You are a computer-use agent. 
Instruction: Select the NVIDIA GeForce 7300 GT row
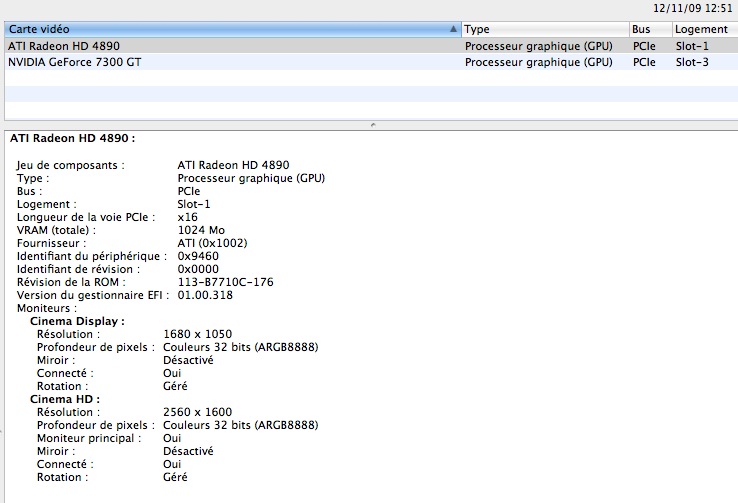pos(371,62)
